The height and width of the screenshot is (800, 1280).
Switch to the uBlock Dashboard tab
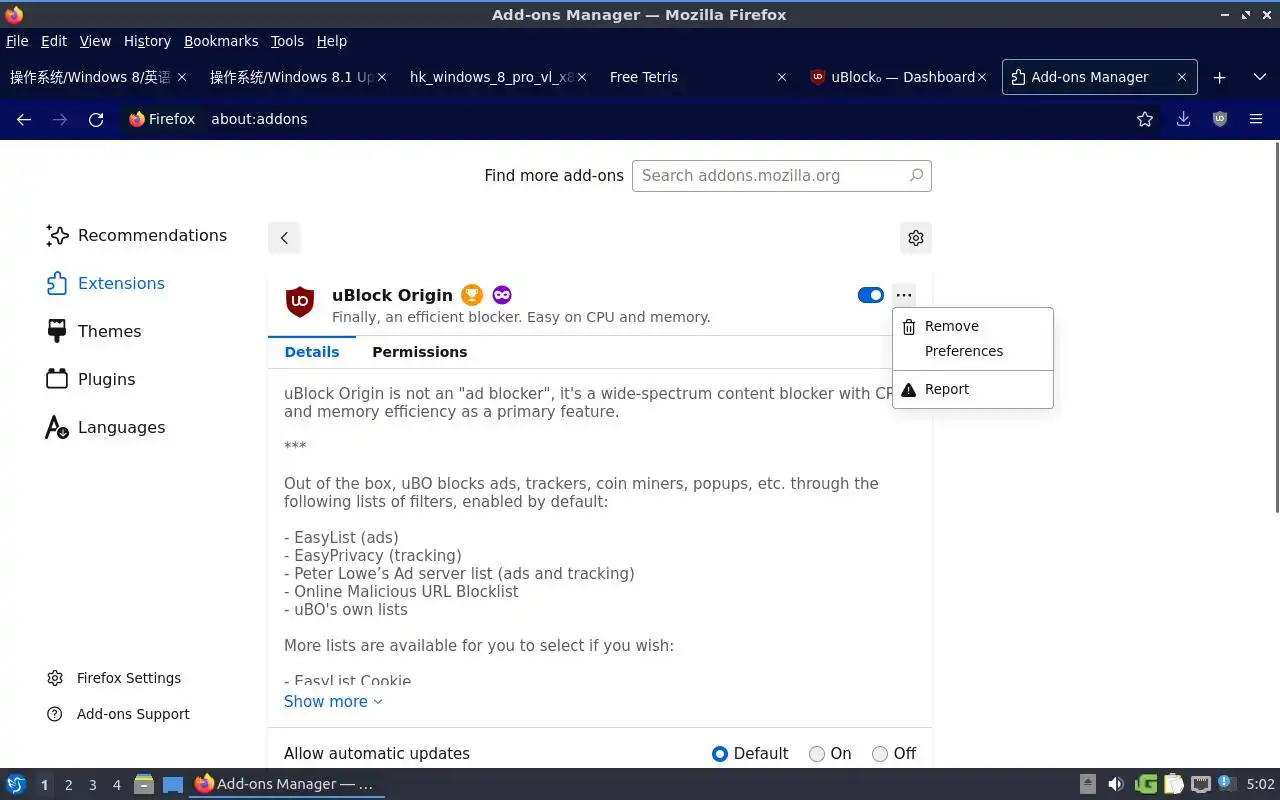point(899,77)
